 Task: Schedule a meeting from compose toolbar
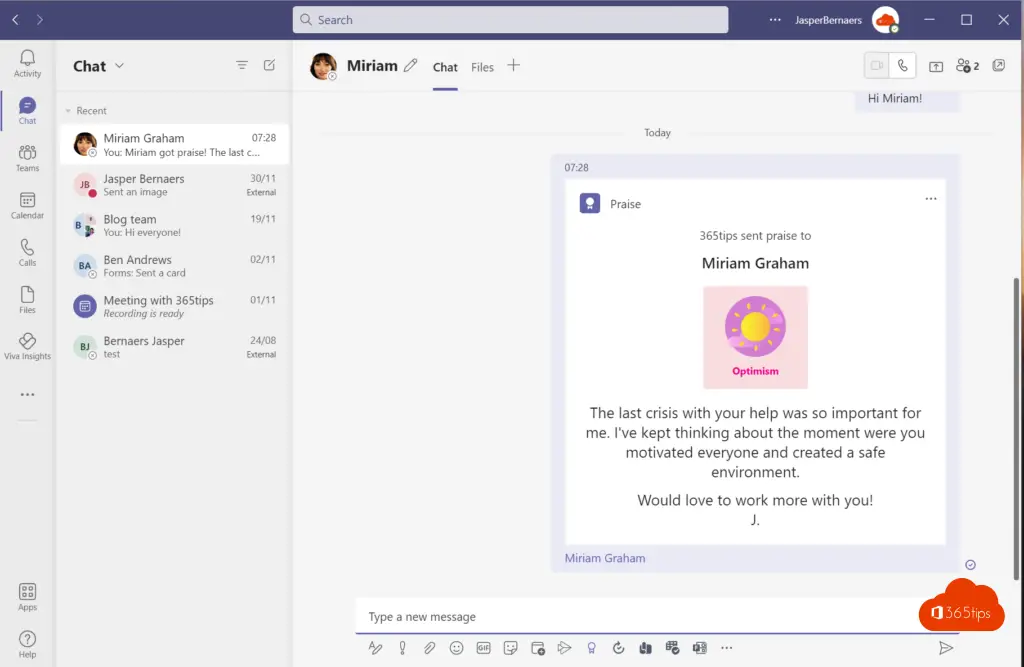pos(537,648)
